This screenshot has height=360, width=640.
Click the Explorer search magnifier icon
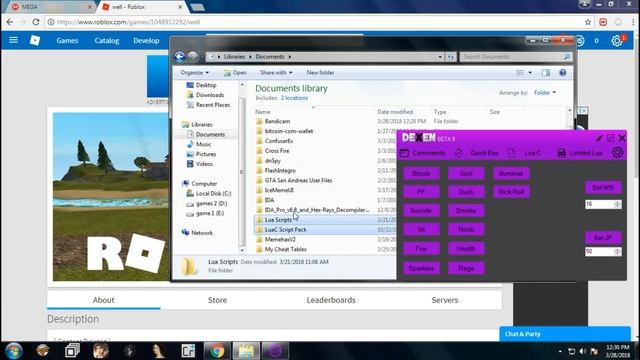click(x=567, y=57)
